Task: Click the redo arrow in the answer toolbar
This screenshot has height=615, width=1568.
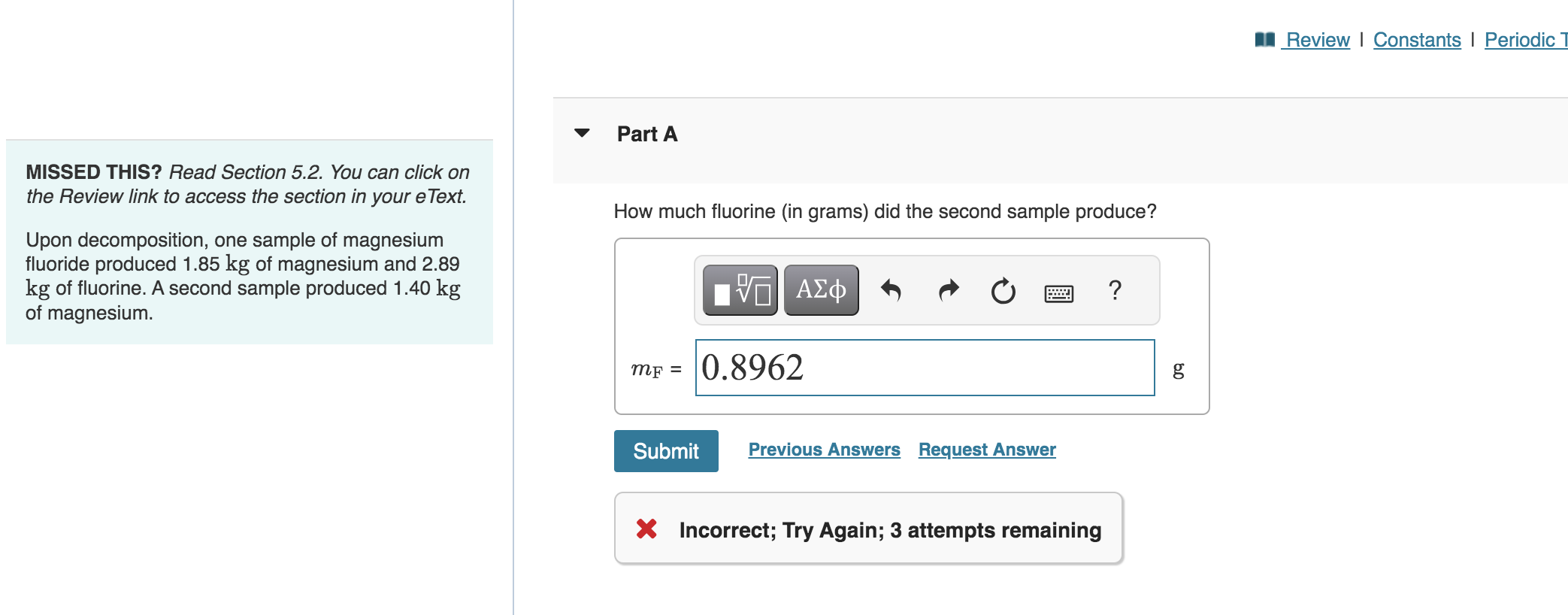Action: [949, 290]
